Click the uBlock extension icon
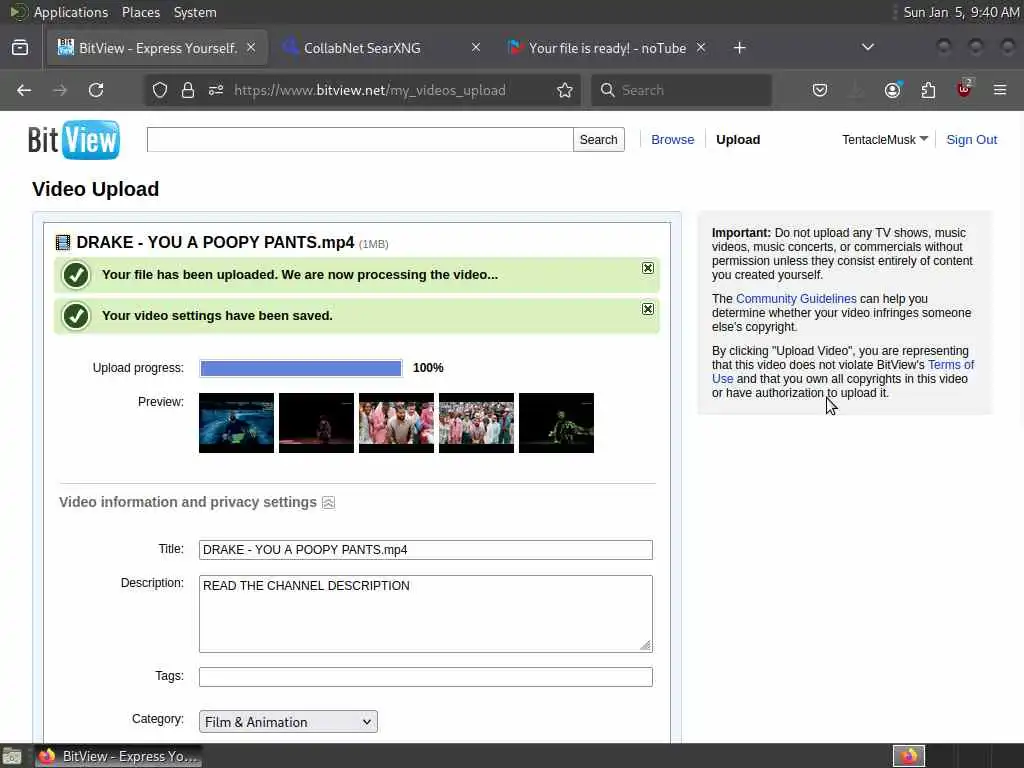 coord(964,89)
